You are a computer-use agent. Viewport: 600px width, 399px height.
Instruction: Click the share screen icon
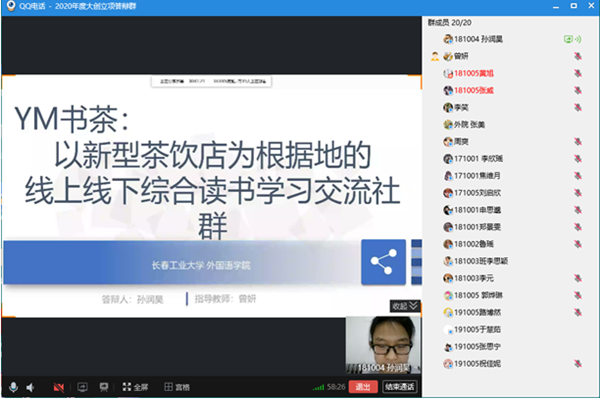click(x=82, y=387)
